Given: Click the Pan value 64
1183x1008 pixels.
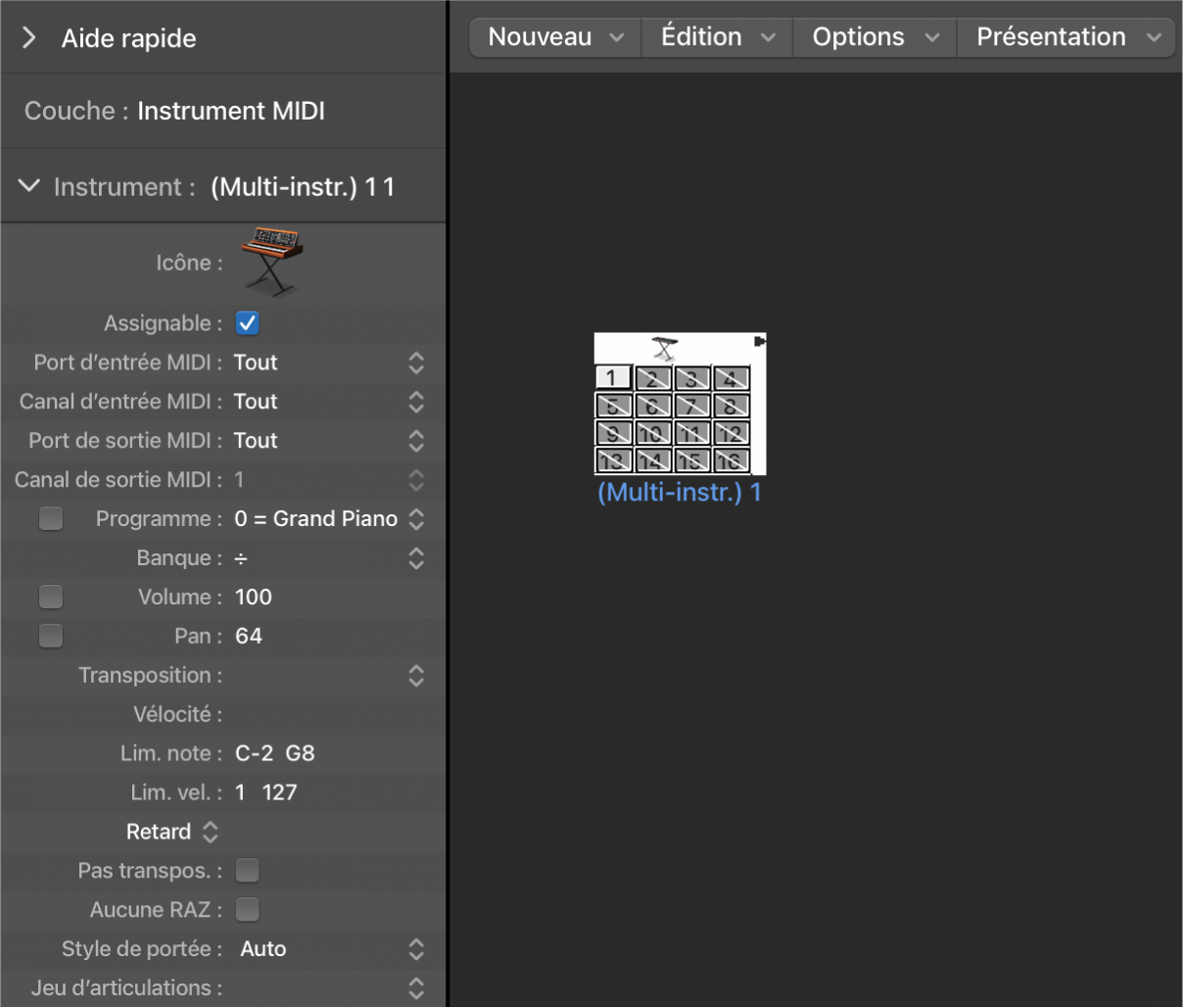Looking at the screenshot, I should point(249,636).
